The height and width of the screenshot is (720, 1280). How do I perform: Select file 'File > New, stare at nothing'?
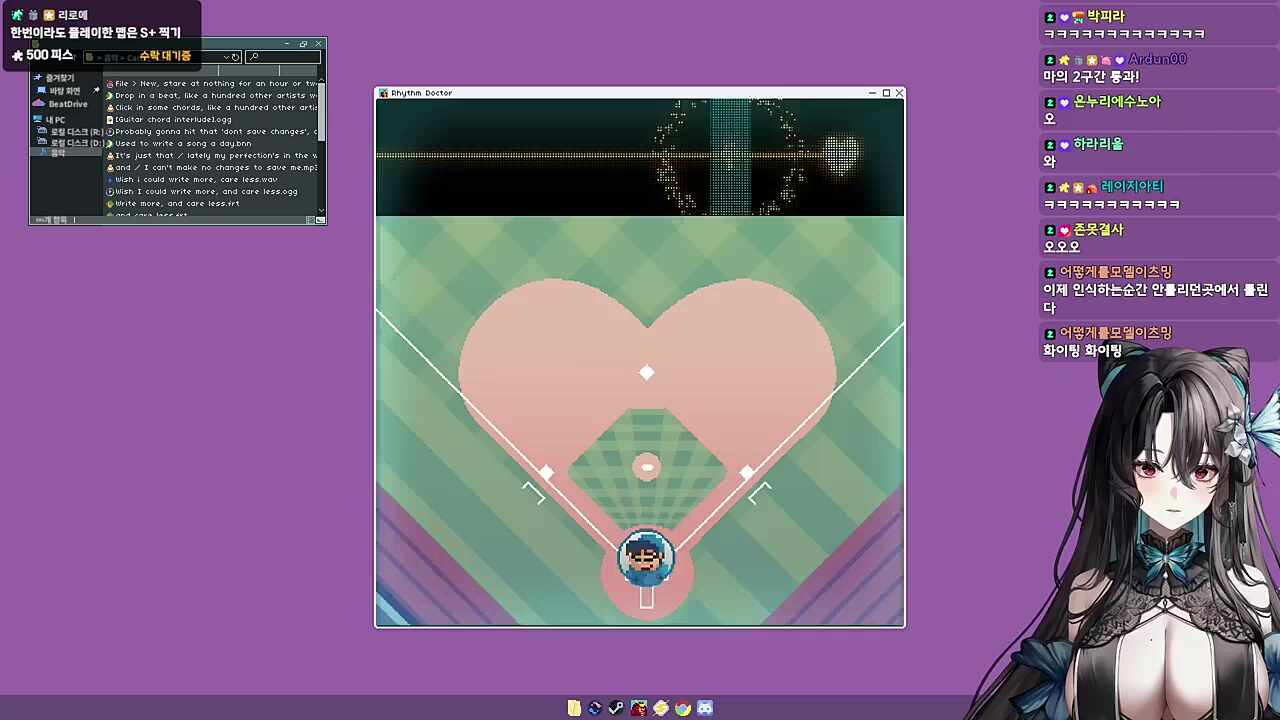pyautogui.click(x=212, y=84)
